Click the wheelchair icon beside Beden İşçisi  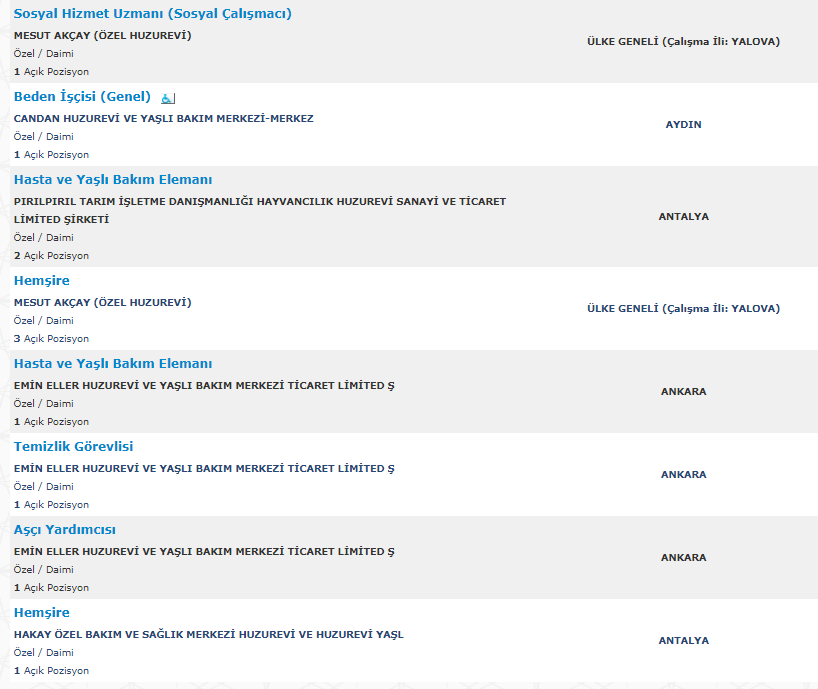[168, 98]
